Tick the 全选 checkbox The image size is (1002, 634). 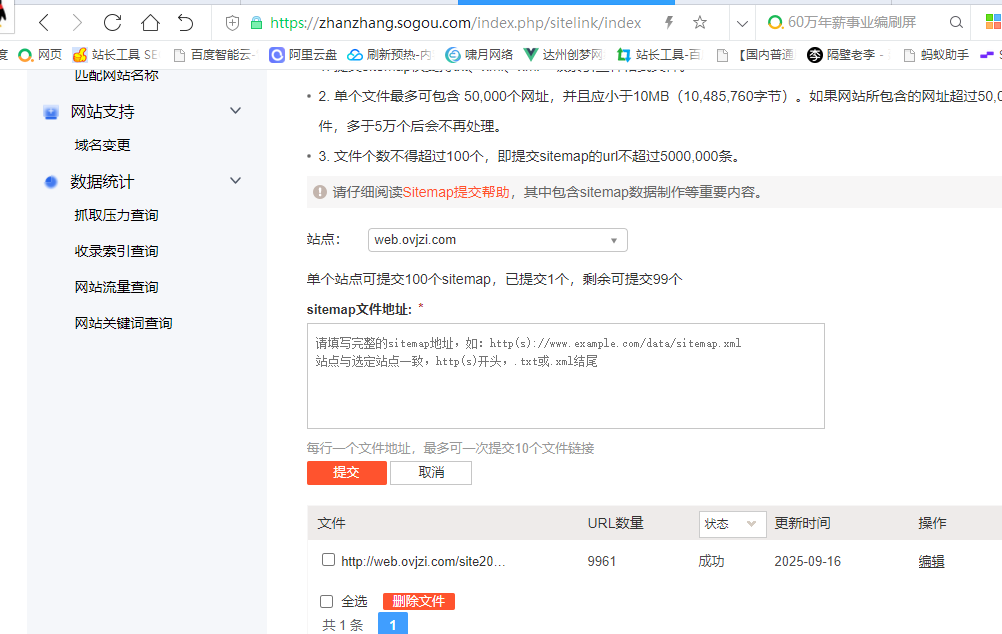click(x=327, y=601)
